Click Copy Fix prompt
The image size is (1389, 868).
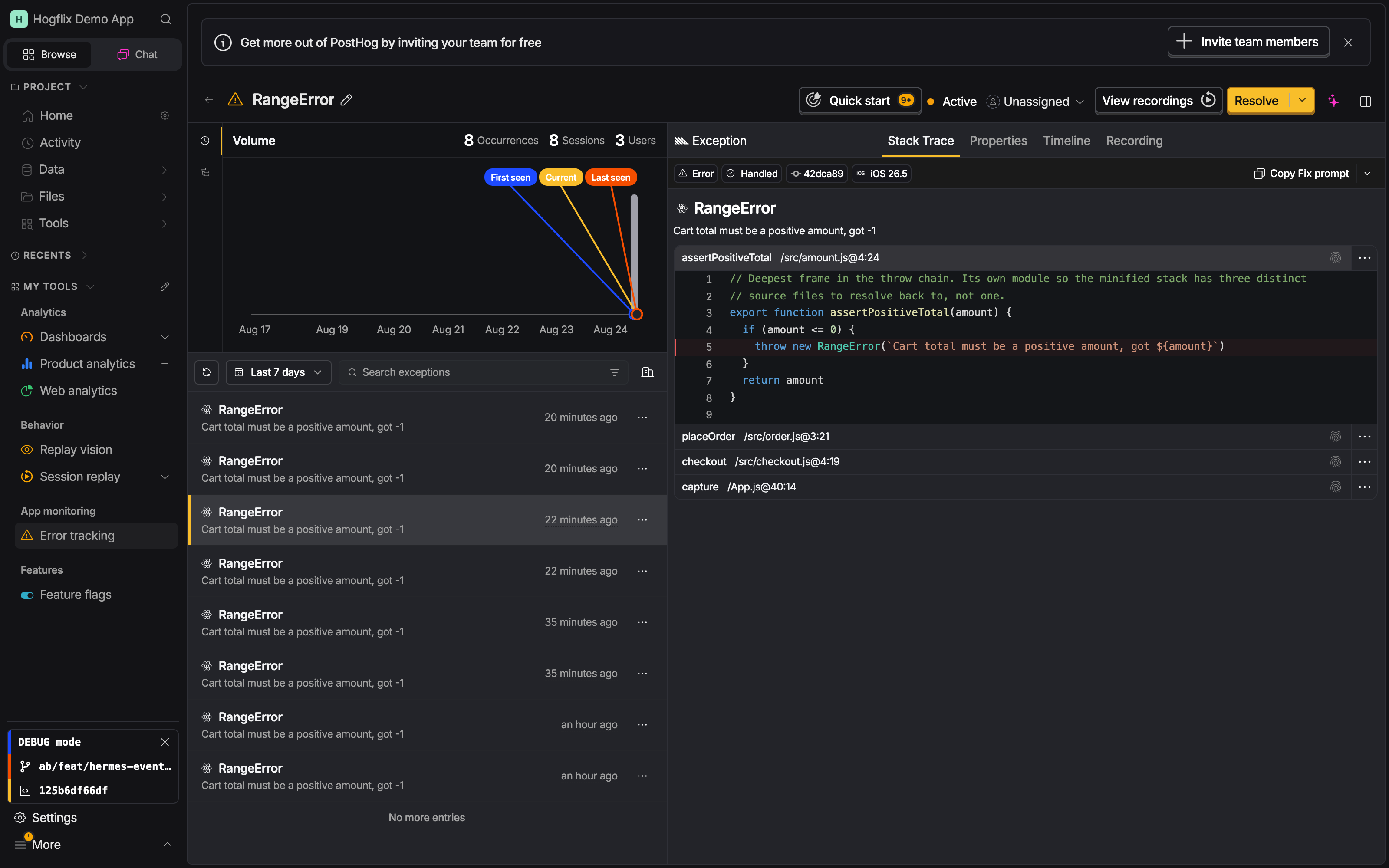(x=1302, y=173)
